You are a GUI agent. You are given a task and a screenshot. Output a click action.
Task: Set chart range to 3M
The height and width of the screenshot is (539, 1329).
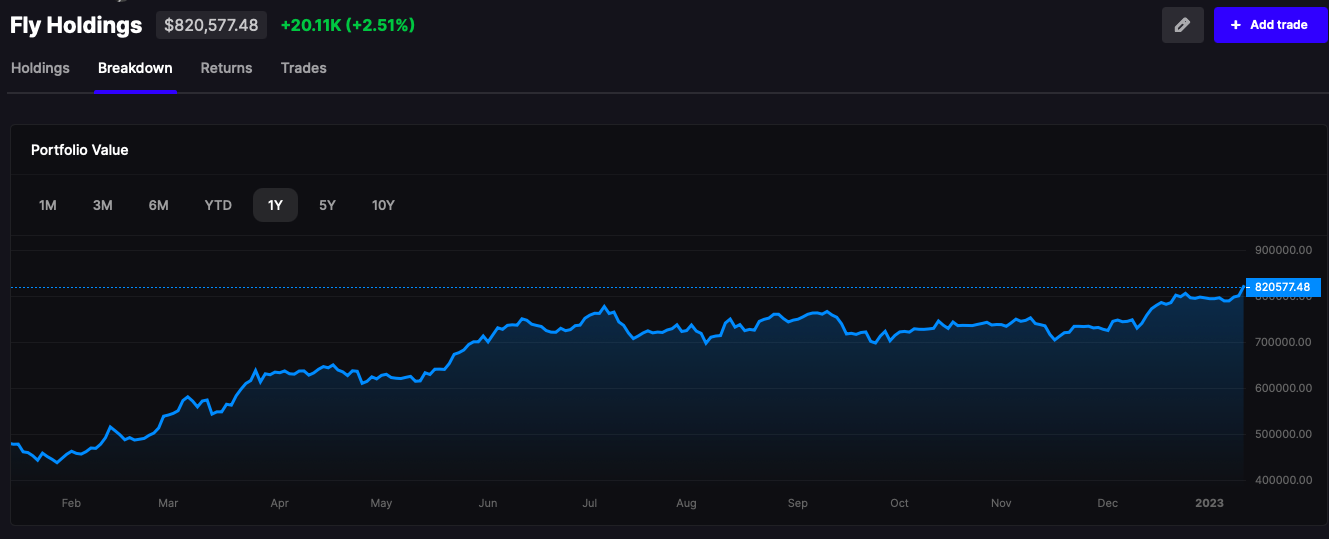[102, 205]
